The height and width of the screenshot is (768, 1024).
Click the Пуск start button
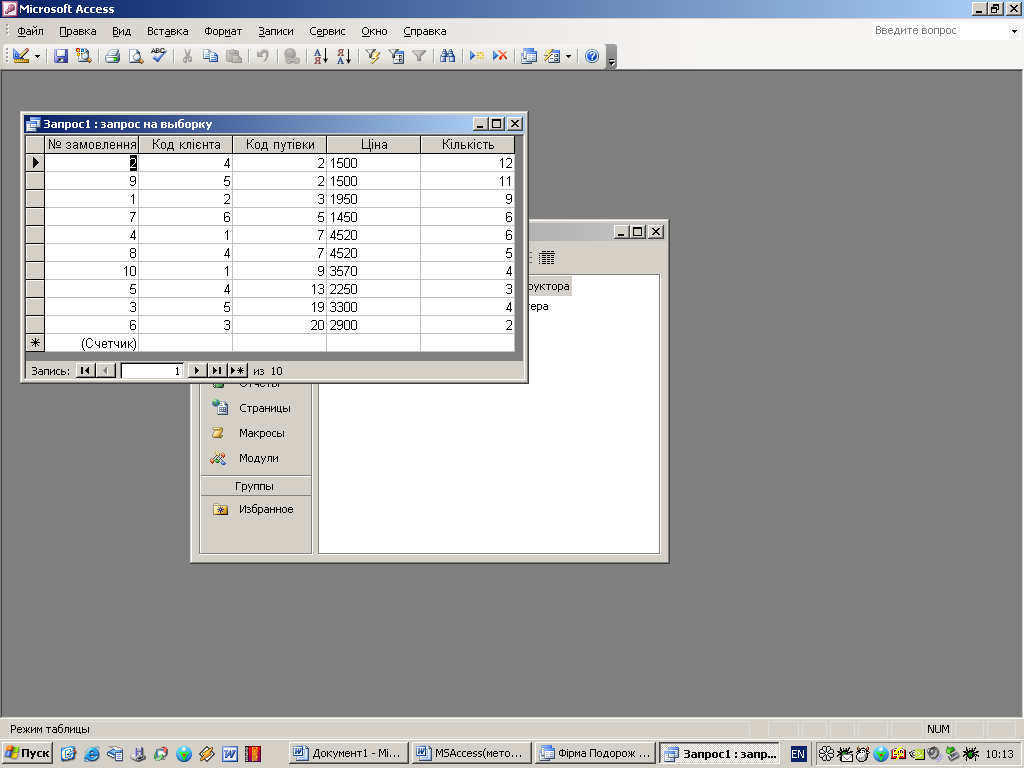pos(27,753)
